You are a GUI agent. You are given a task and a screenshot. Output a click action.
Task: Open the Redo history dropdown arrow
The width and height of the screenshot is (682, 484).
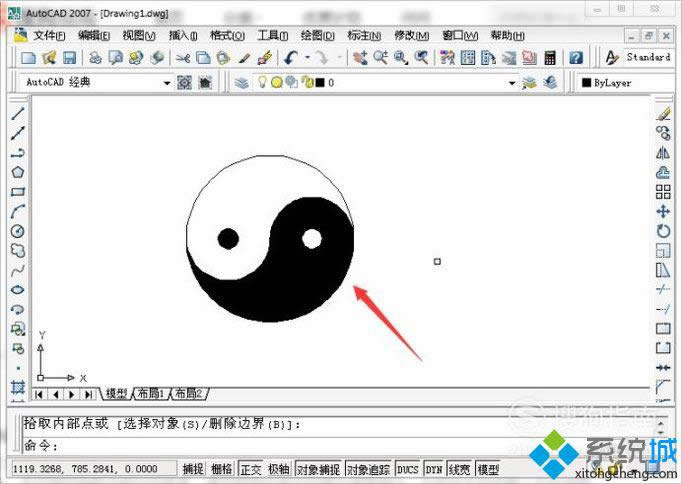tap(339, 57)
